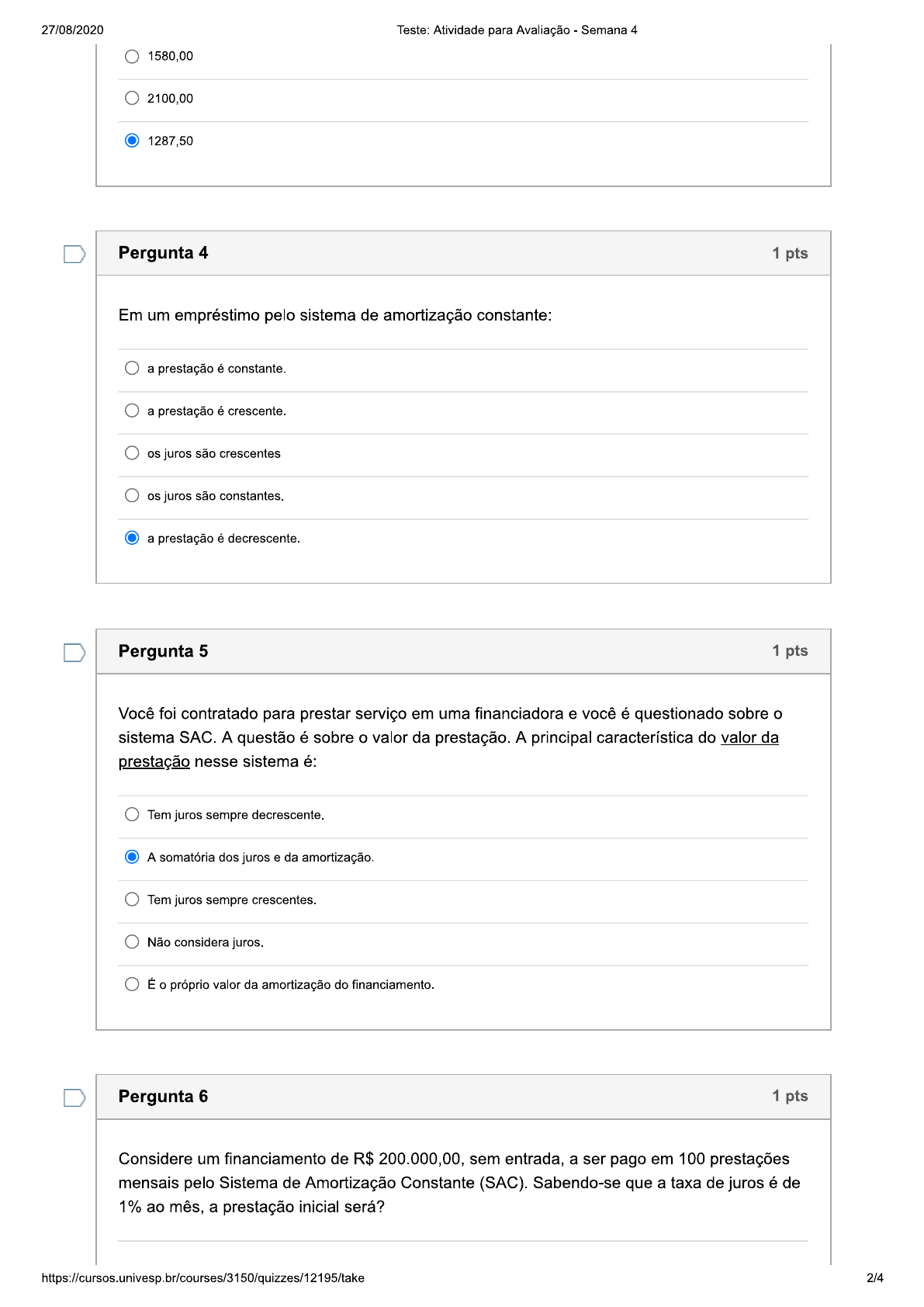
Task: Choose 'É o próprio valor da amortização' option
Action: (132, 984)
